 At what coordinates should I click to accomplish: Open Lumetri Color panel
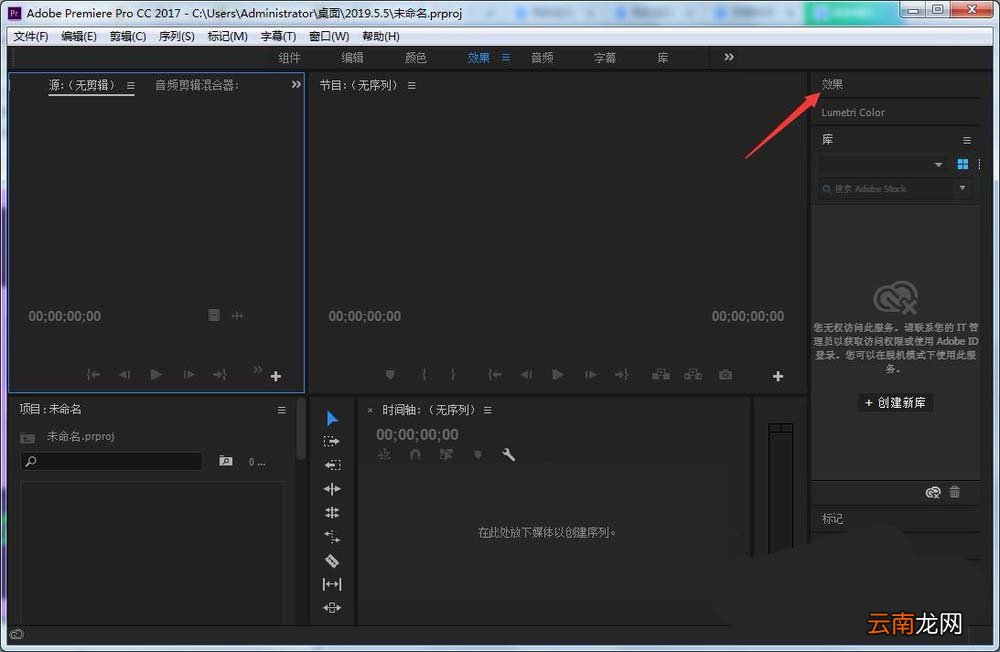point(853,112)
